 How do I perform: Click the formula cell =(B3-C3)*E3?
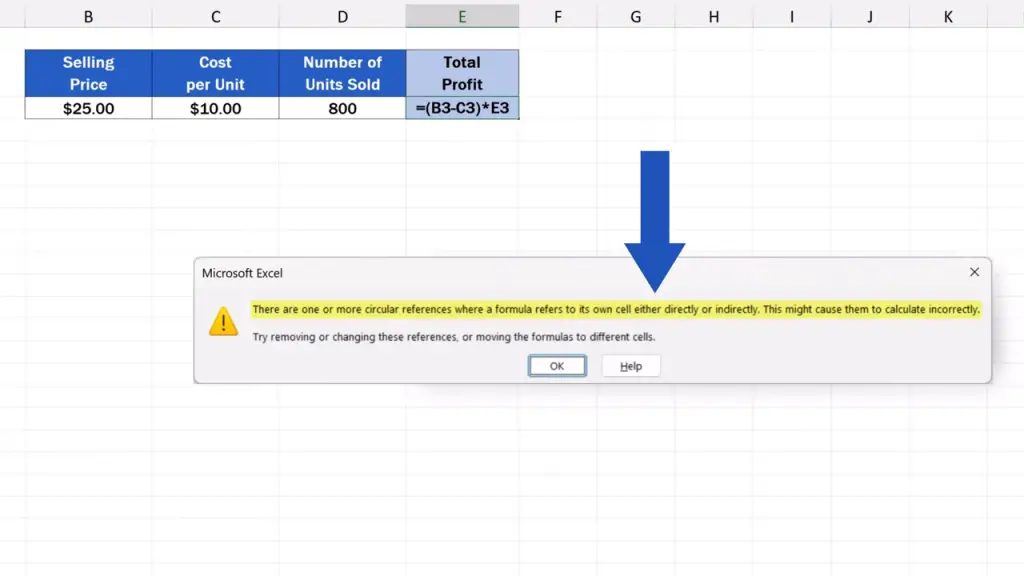click(462, 108)
